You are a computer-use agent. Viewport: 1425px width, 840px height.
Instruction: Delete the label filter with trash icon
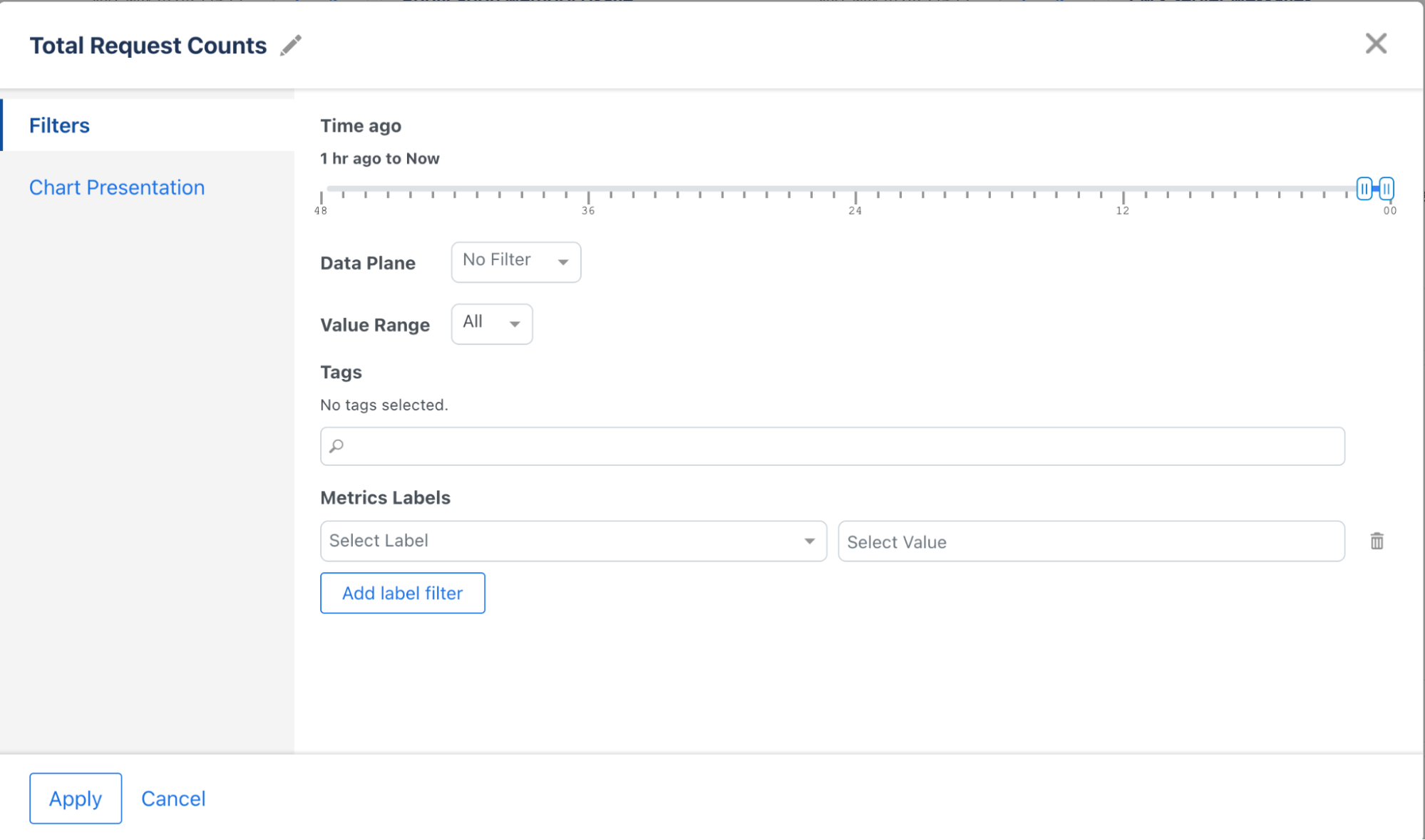(1377, 541)
